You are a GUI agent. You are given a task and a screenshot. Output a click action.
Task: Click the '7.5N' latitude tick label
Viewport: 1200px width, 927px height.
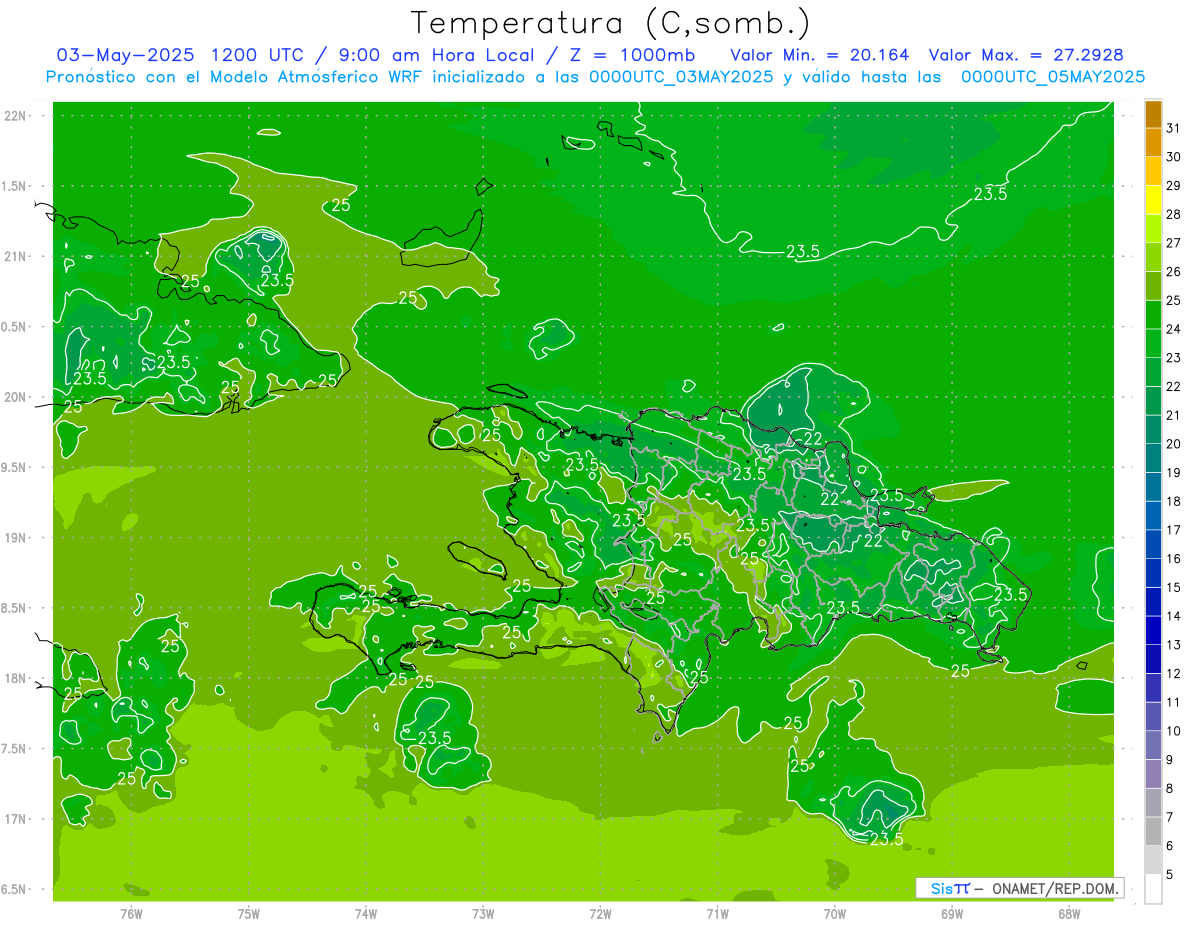point(16,748)
